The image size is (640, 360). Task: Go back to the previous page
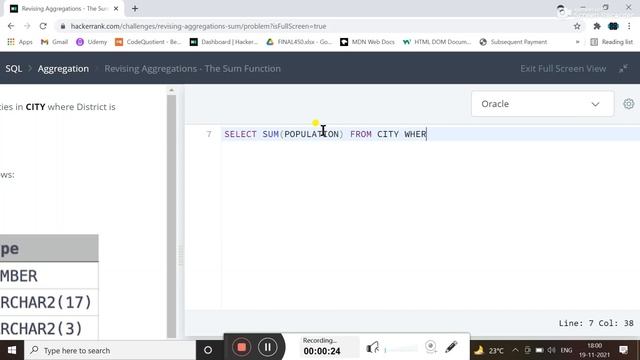click(11, 26)
